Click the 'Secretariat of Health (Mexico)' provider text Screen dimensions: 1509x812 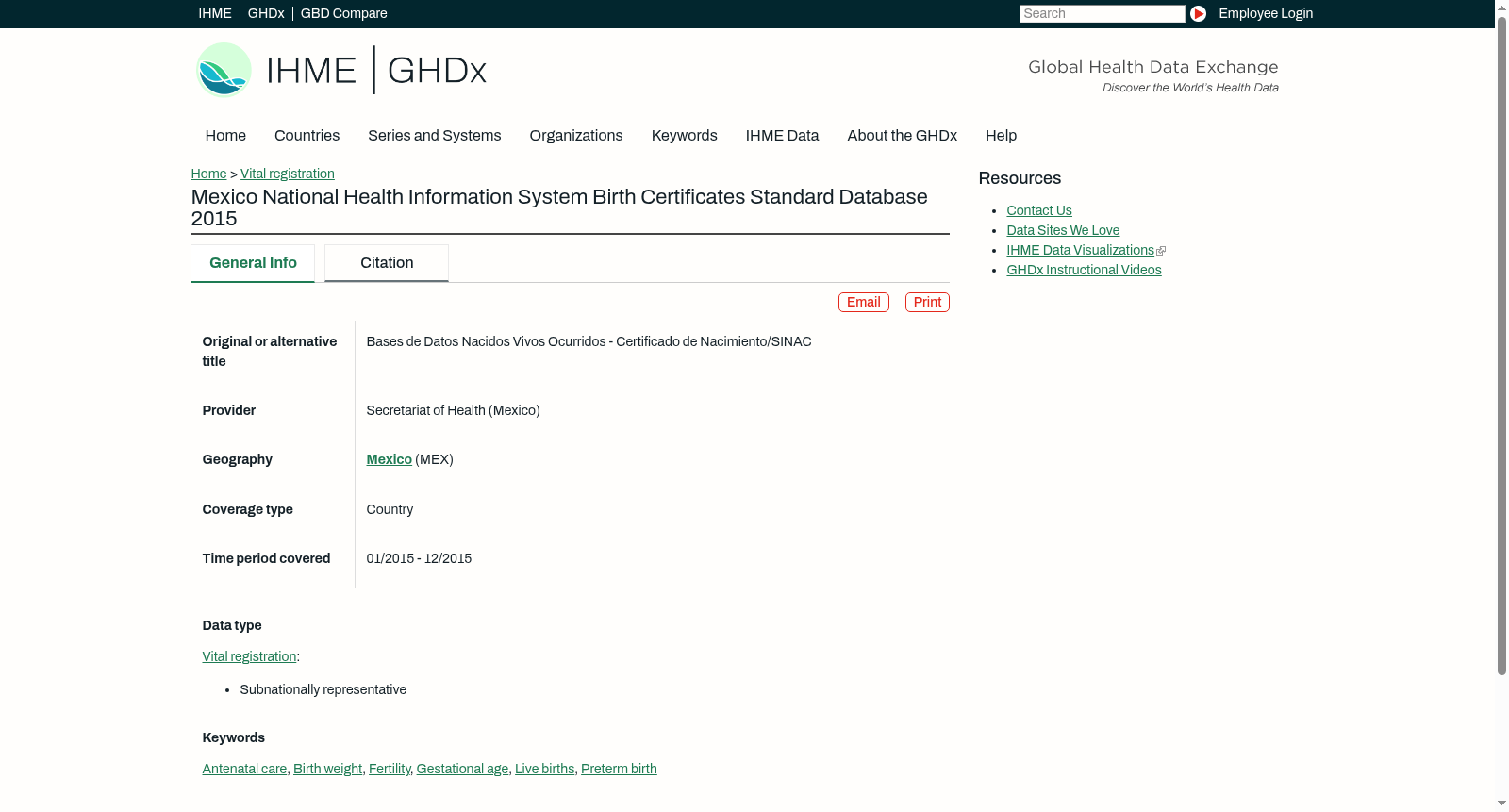click(x=453, y=410)
